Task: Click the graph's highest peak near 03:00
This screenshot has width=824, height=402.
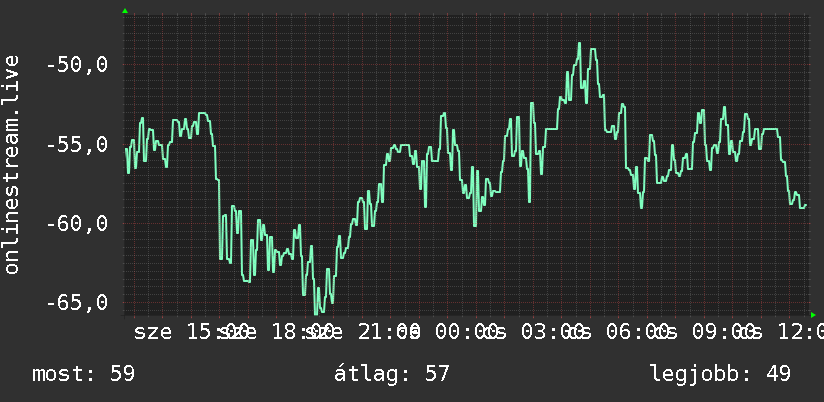Action: click(x=579, y=44)
